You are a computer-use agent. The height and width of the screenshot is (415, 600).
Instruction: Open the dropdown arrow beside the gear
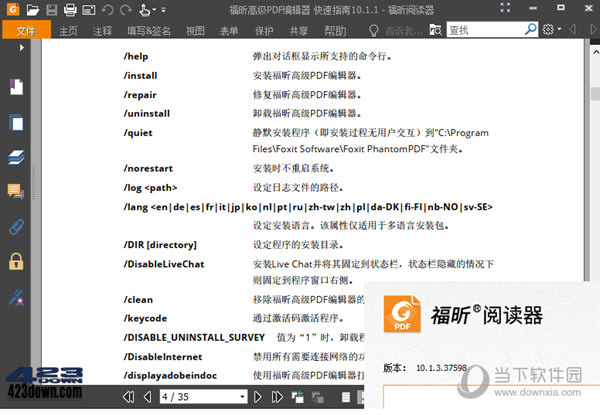click(x=559, y=29)
